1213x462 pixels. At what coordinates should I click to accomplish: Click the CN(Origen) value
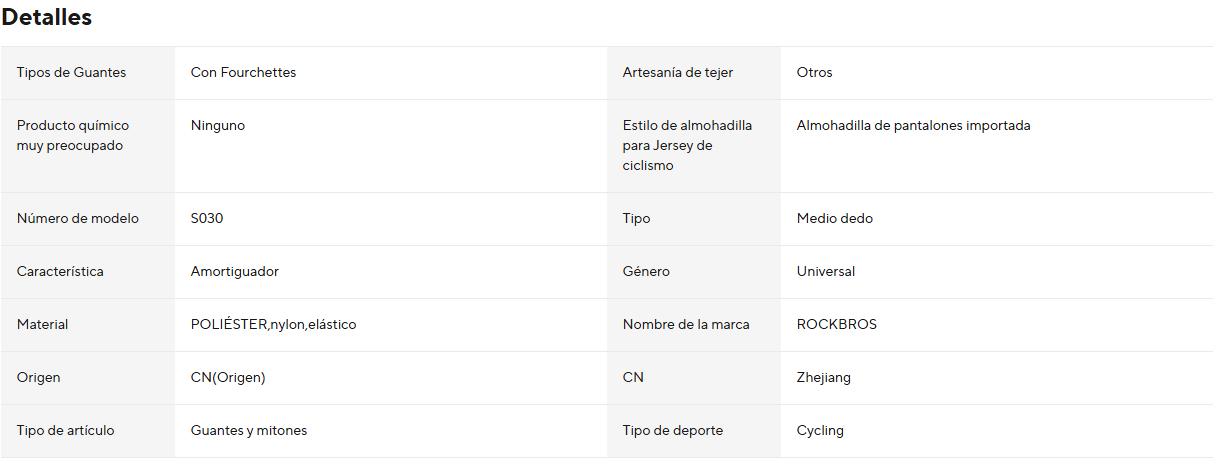228,378
